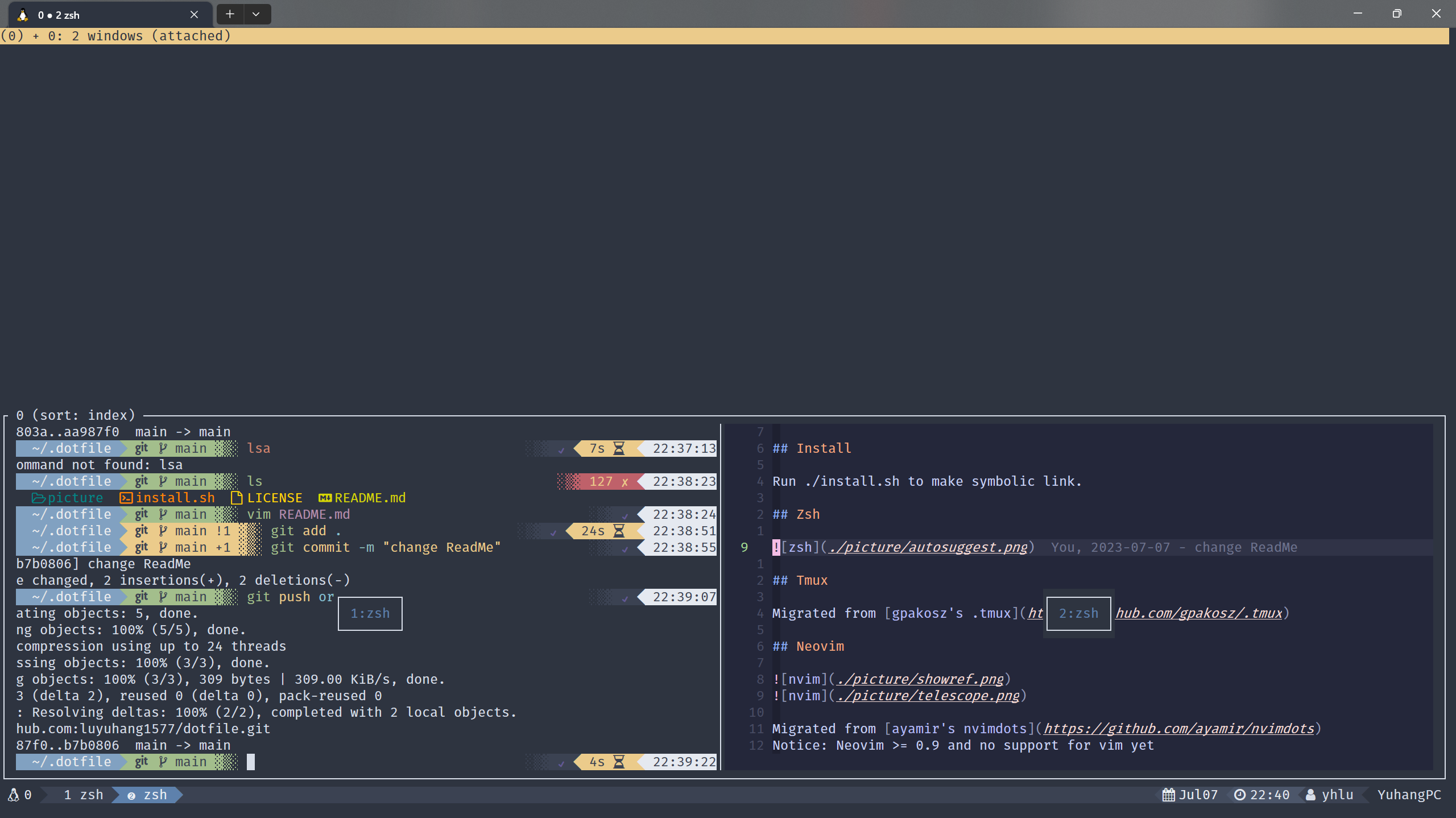This screenshot has width=1456, height=818.
Task: Click the picture folder icon in ls output
Action: (38, 498)
